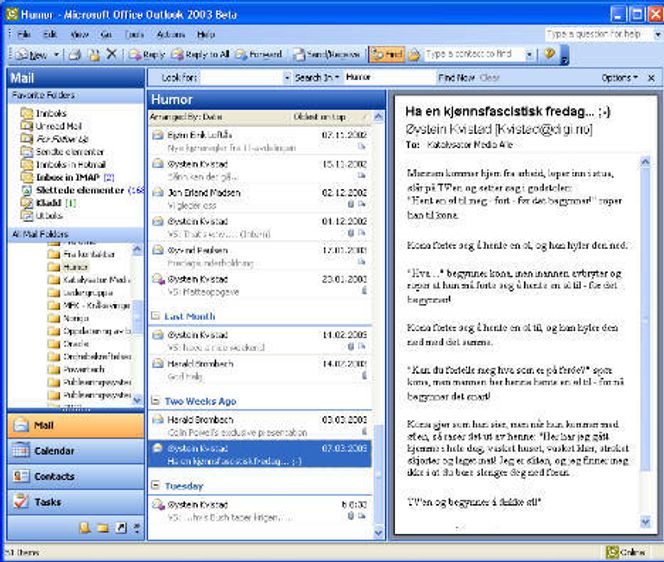Open Inbox in IMAP folder
Viewport: 664px width, 562px height.
[x=68, y=177]
